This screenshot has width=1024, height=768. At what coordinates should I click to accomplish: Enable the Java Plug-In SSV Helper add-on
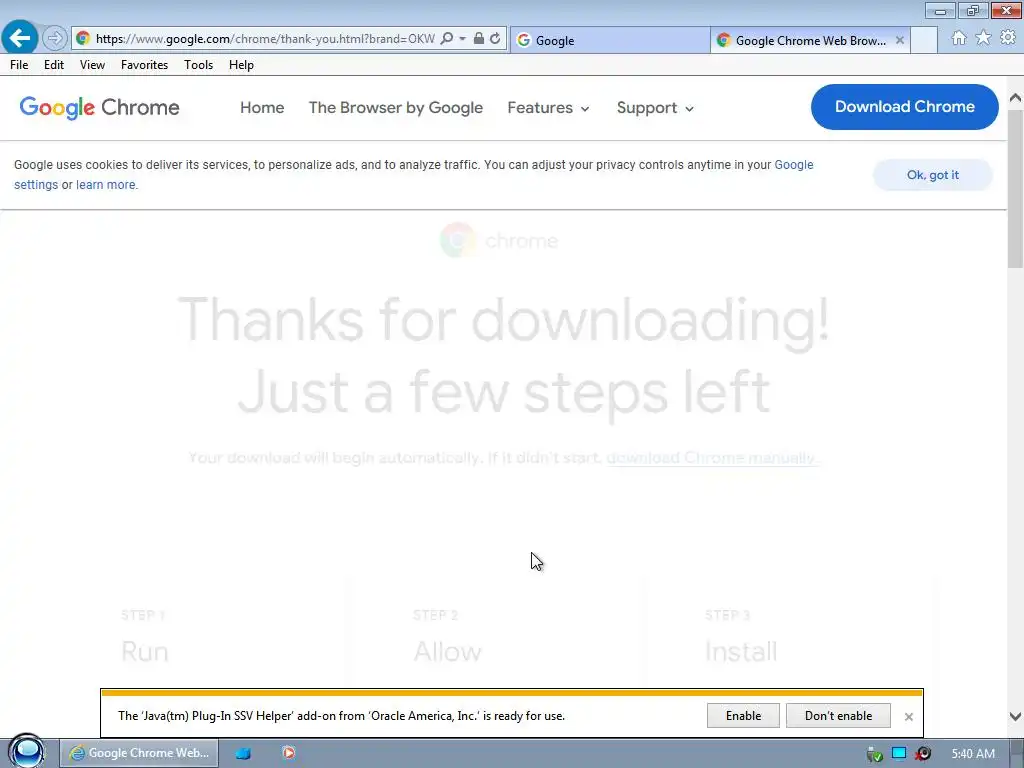pyautogui.click(x=743, y=716)
